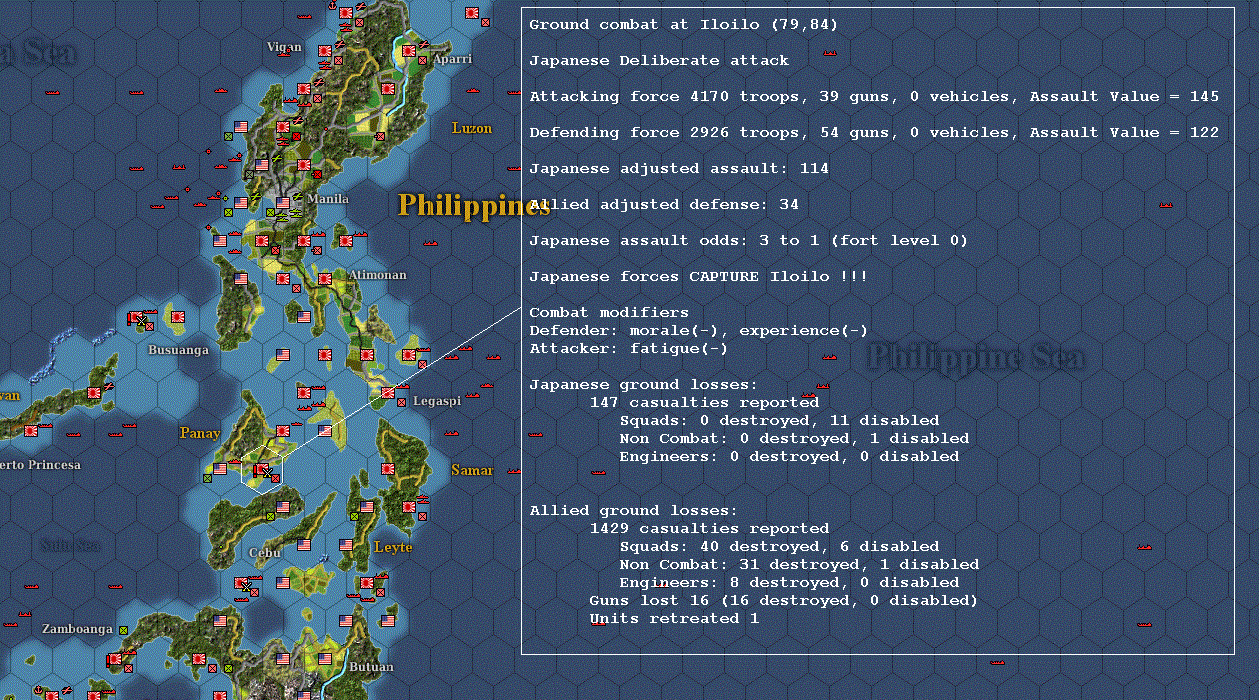Click the Manila city label
1259x700 pixels.
(x=328, y=199)
